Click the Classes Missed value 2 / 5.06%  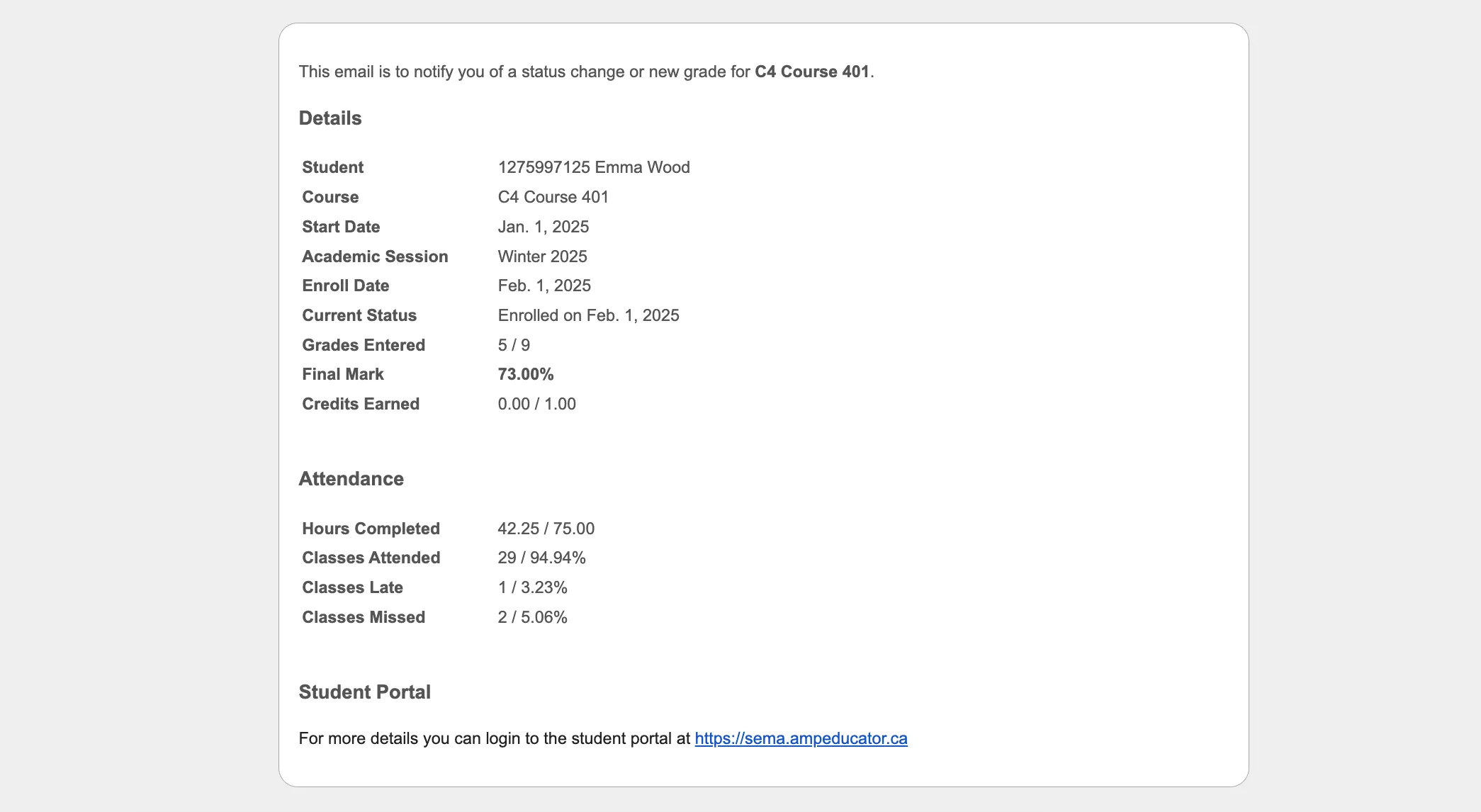pyautogui.click(x=533, y=617)
